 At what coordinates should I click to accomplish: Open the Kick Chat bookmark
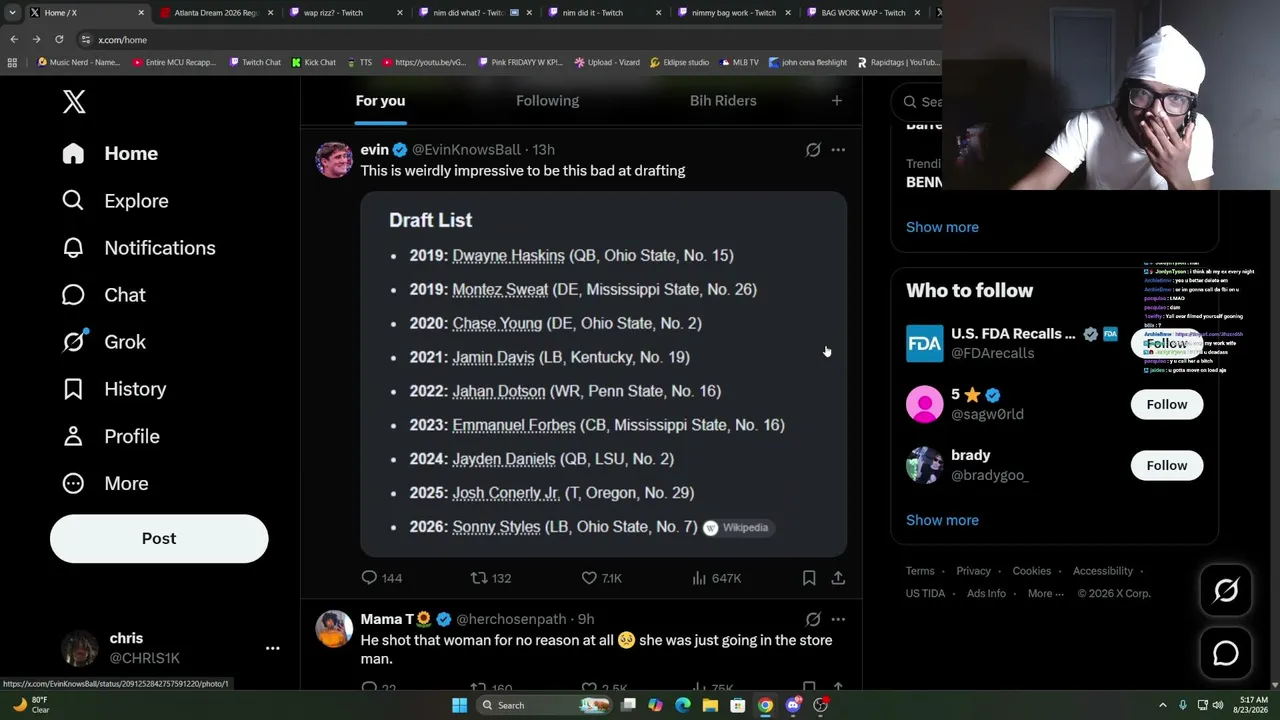(x=314, y=62)
